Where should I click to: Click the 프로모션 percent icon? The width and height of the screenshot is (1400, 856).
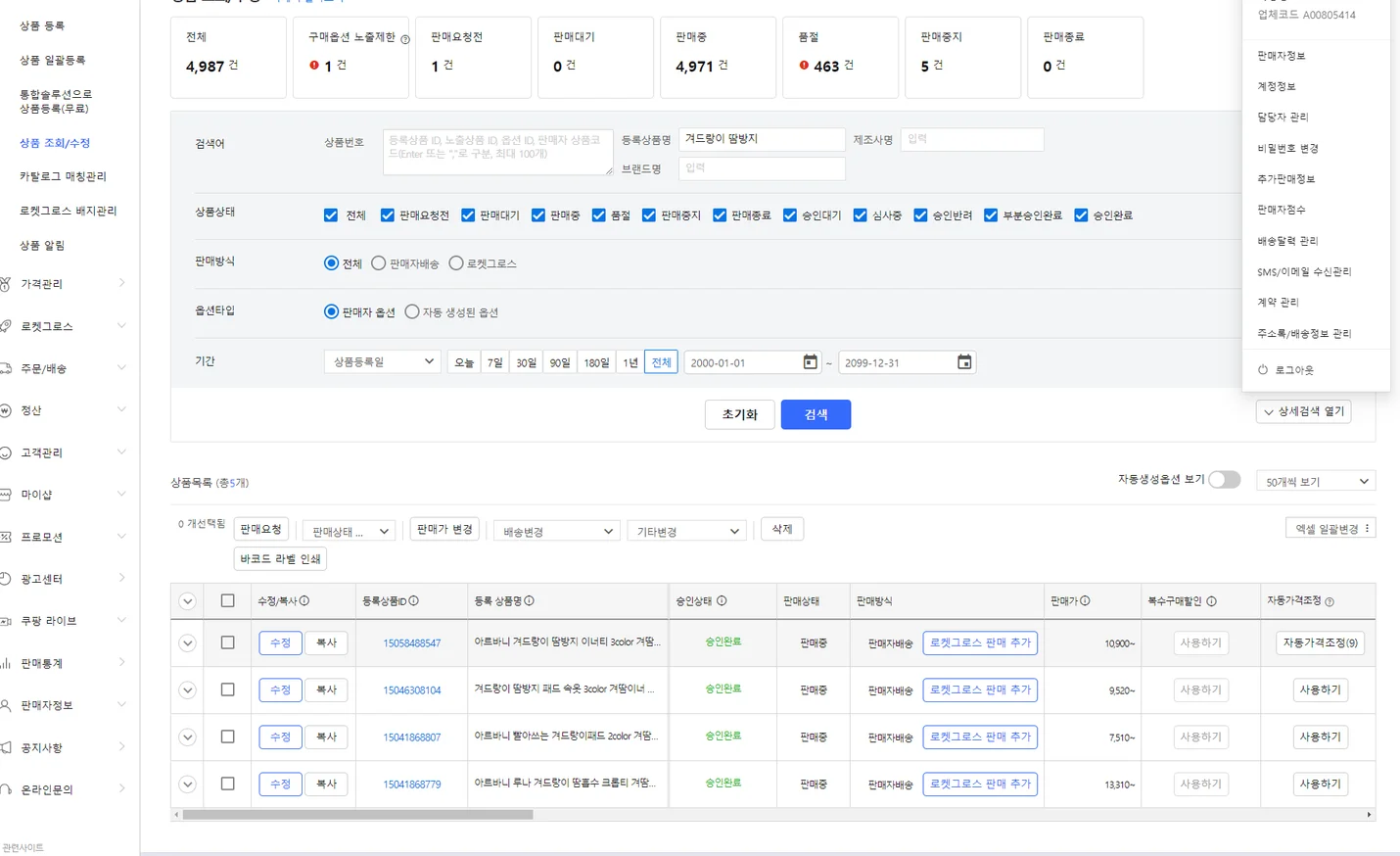point(5,537)
